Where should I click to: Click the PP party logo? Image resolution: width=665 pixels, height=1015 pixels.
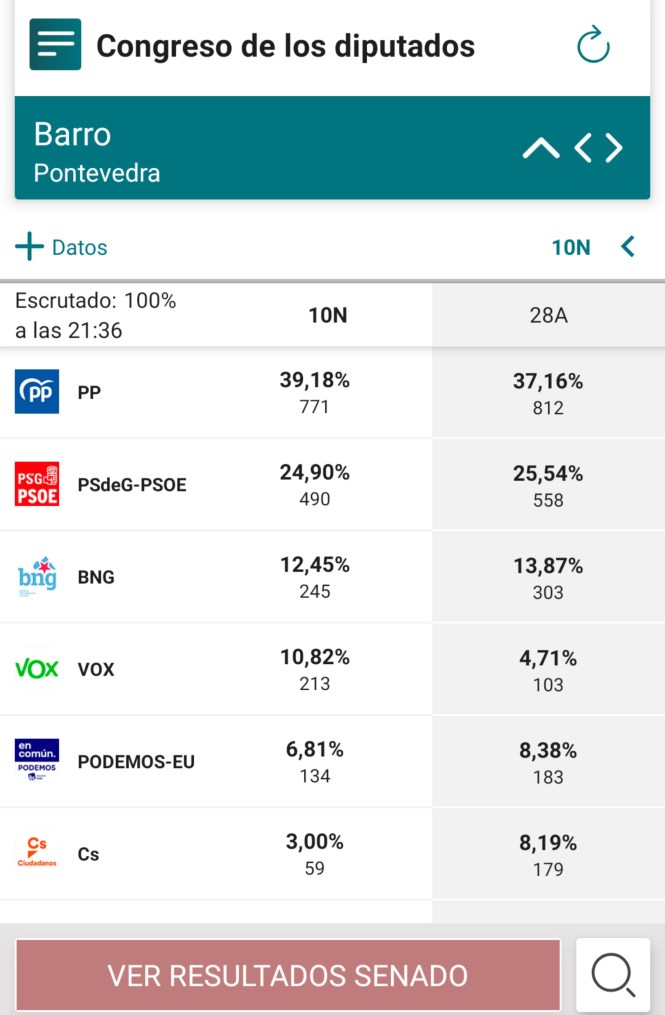tap(37, 392)
